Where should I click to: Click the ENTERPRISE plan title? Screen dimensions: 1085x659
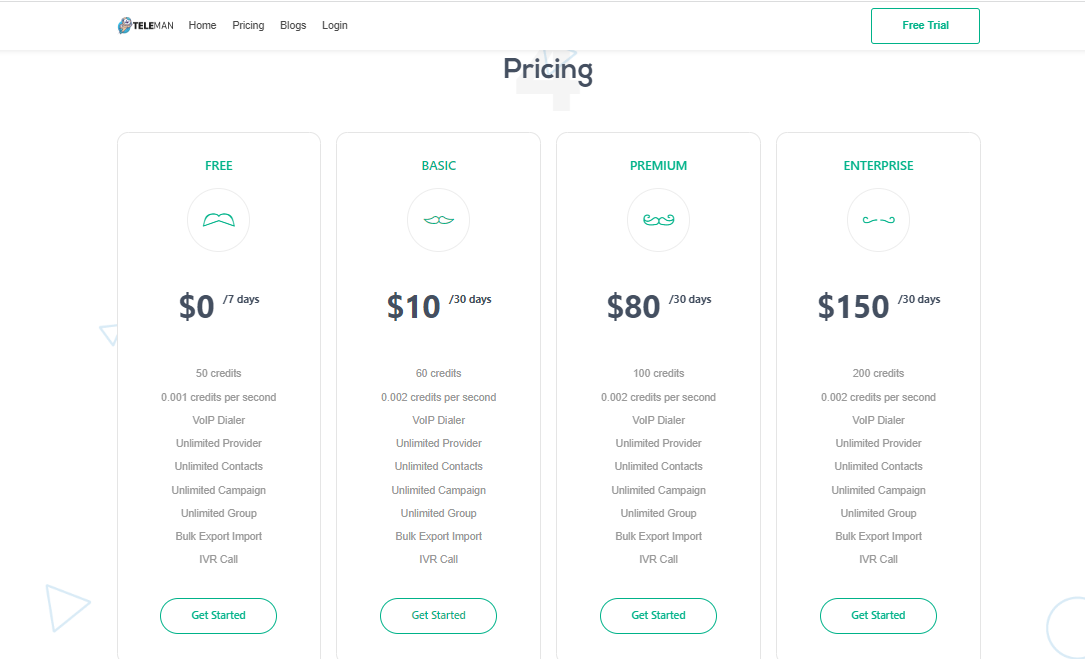[878, 166]
